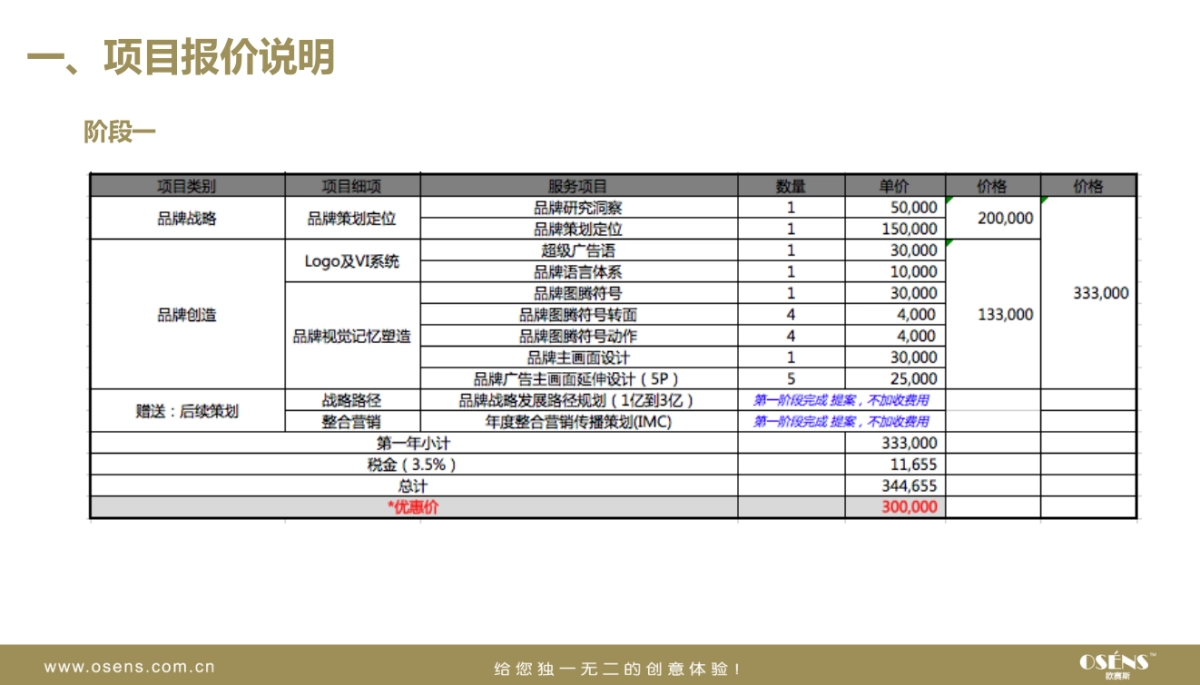The image size is (1200, 685).
Task: Select the 年度整合营销传播策划(IMC) cell
Action: click(578, 421)
